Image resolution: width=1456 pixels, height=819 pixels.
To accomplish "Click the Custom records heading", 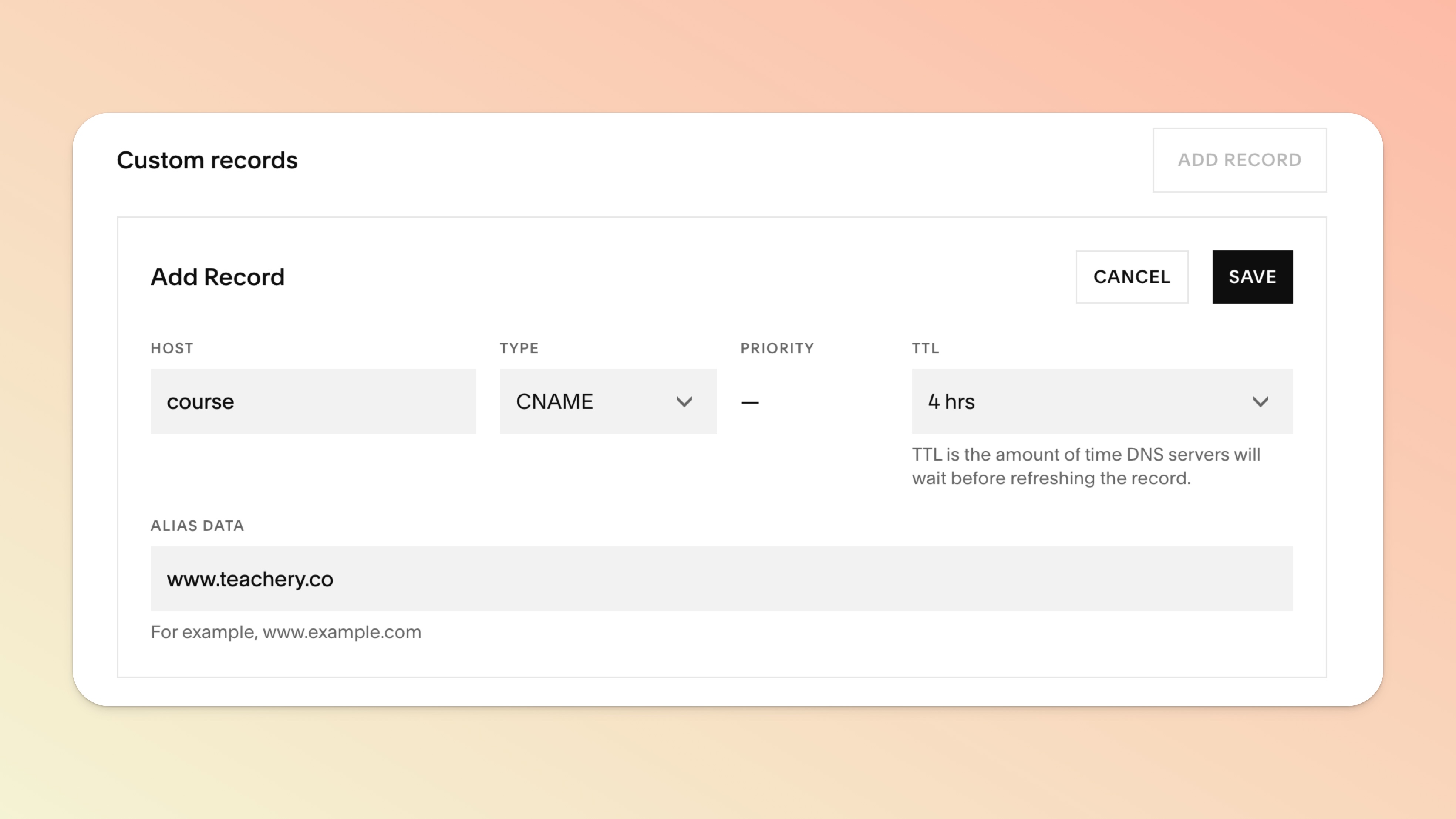I will pyautogui.click(x=207, y=161).
